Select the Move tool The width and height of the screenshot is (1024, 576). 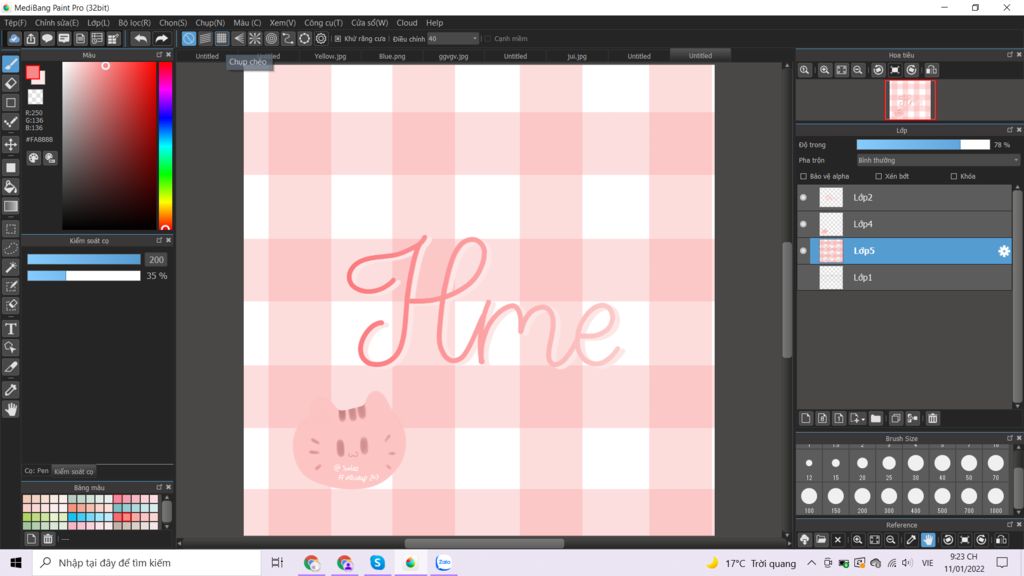(x=11, y=144)
